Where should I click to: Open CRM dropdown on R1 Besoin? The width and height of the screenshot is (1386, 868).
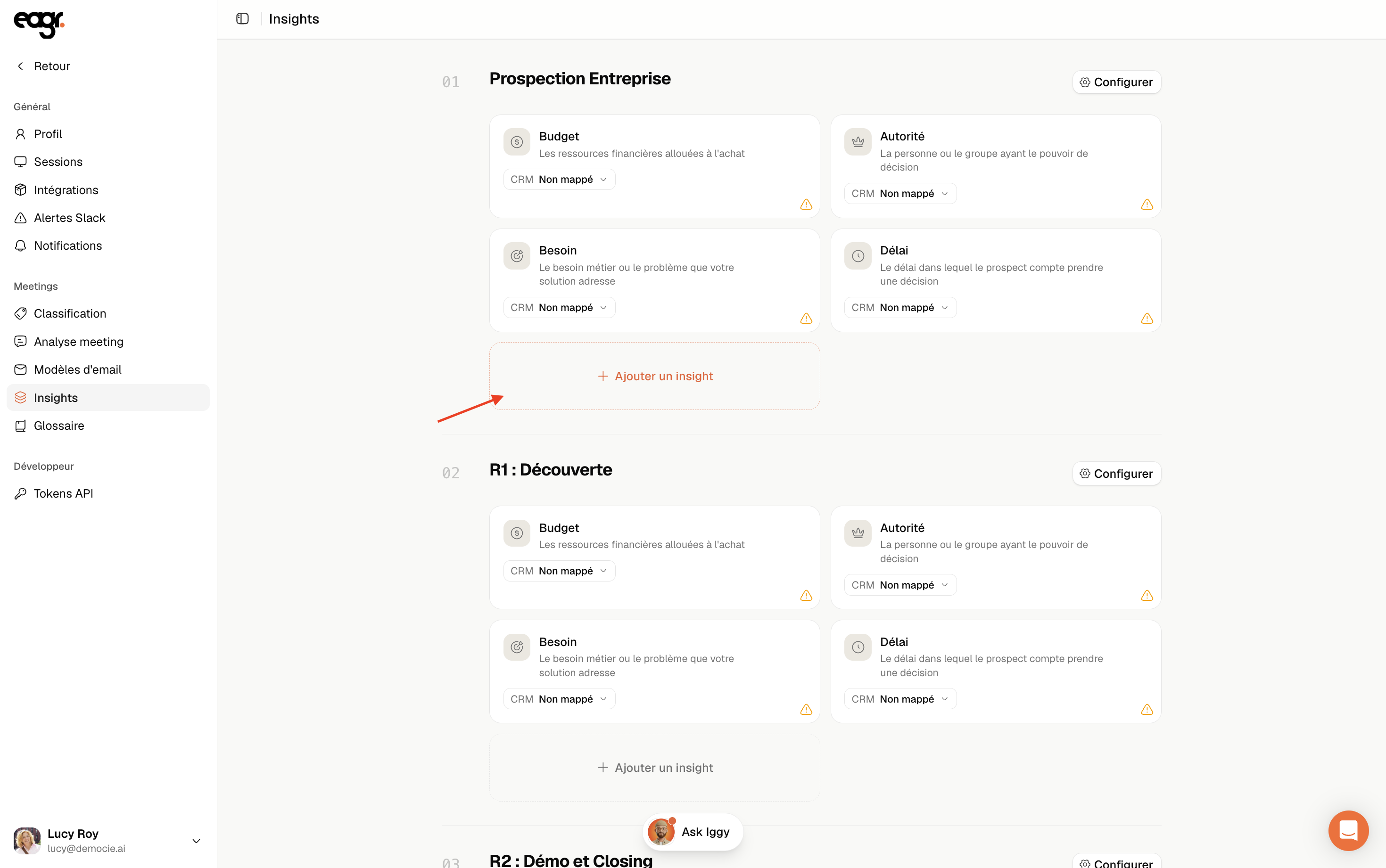559,699
